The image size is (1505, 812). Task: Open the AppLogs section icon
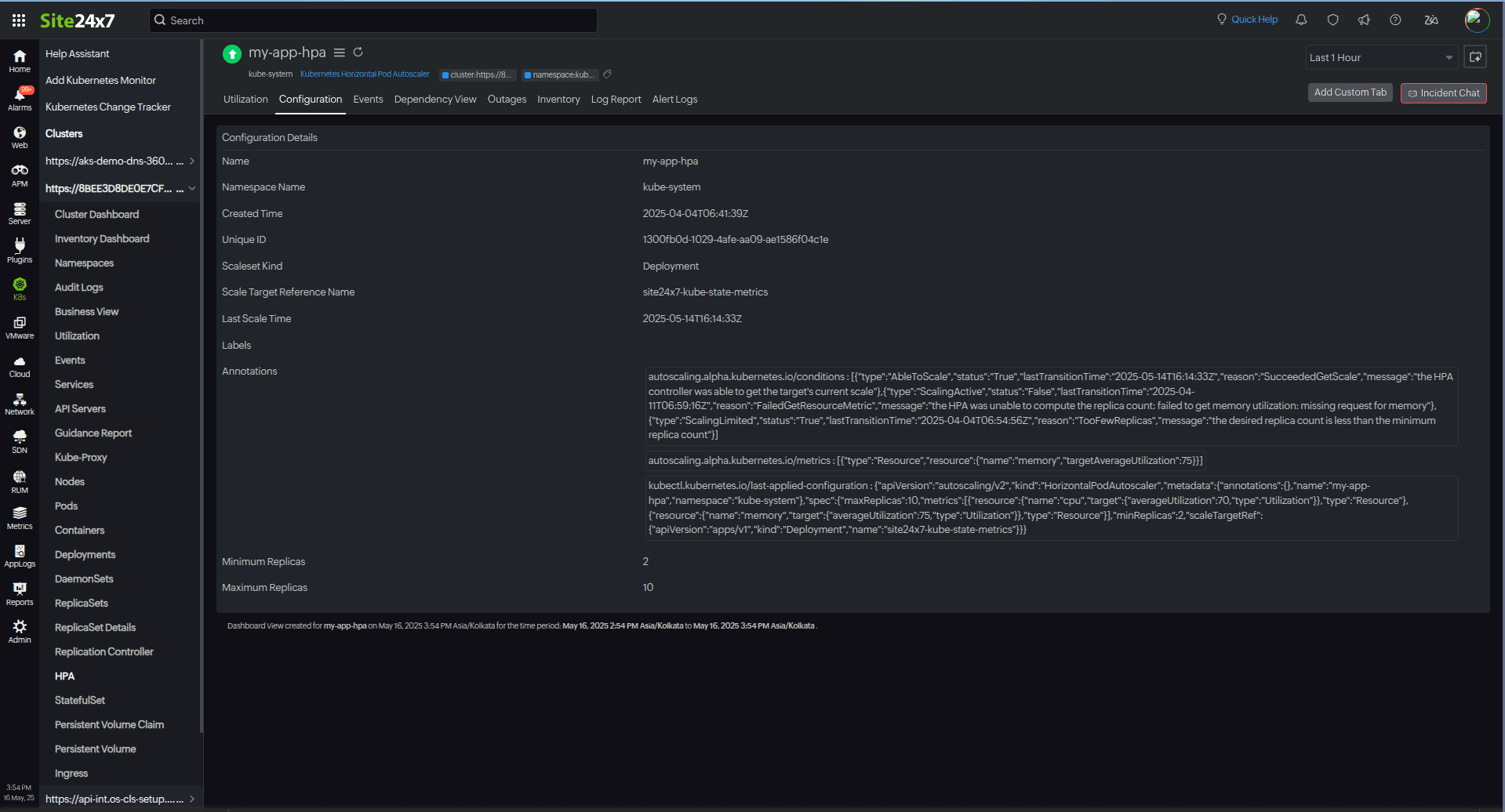pyautogui.click(x=20, y=556)
